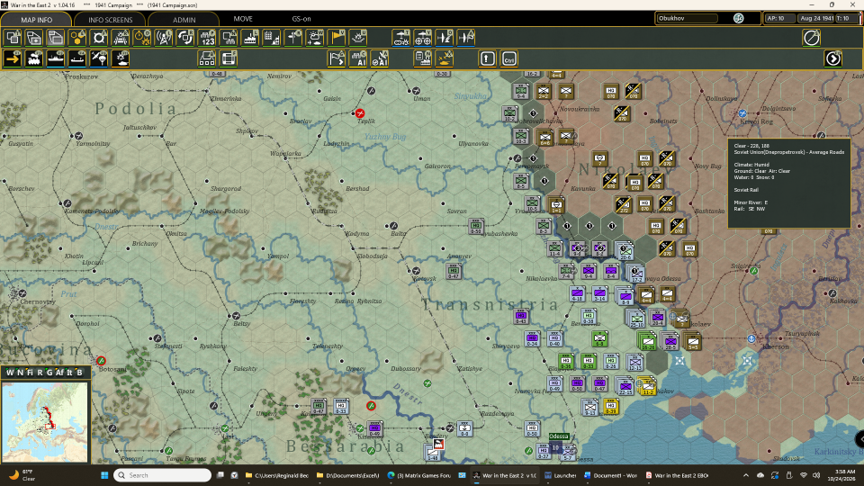The width and height of the screenshot is (864, 486).
Task: Click the compass circle icon at toolbar right
Action: click(812, 37)
